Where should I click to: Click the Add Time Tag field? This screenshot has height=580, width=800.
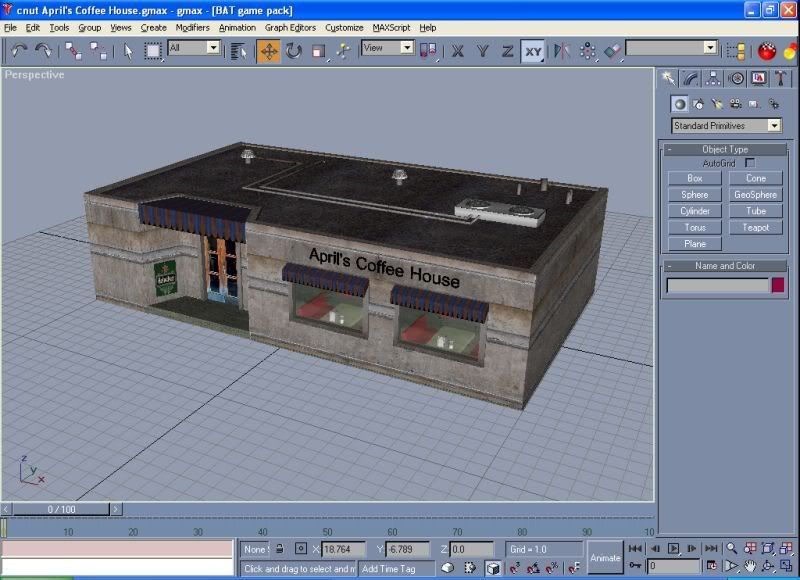pyautogui.click(x=396, y=568)
